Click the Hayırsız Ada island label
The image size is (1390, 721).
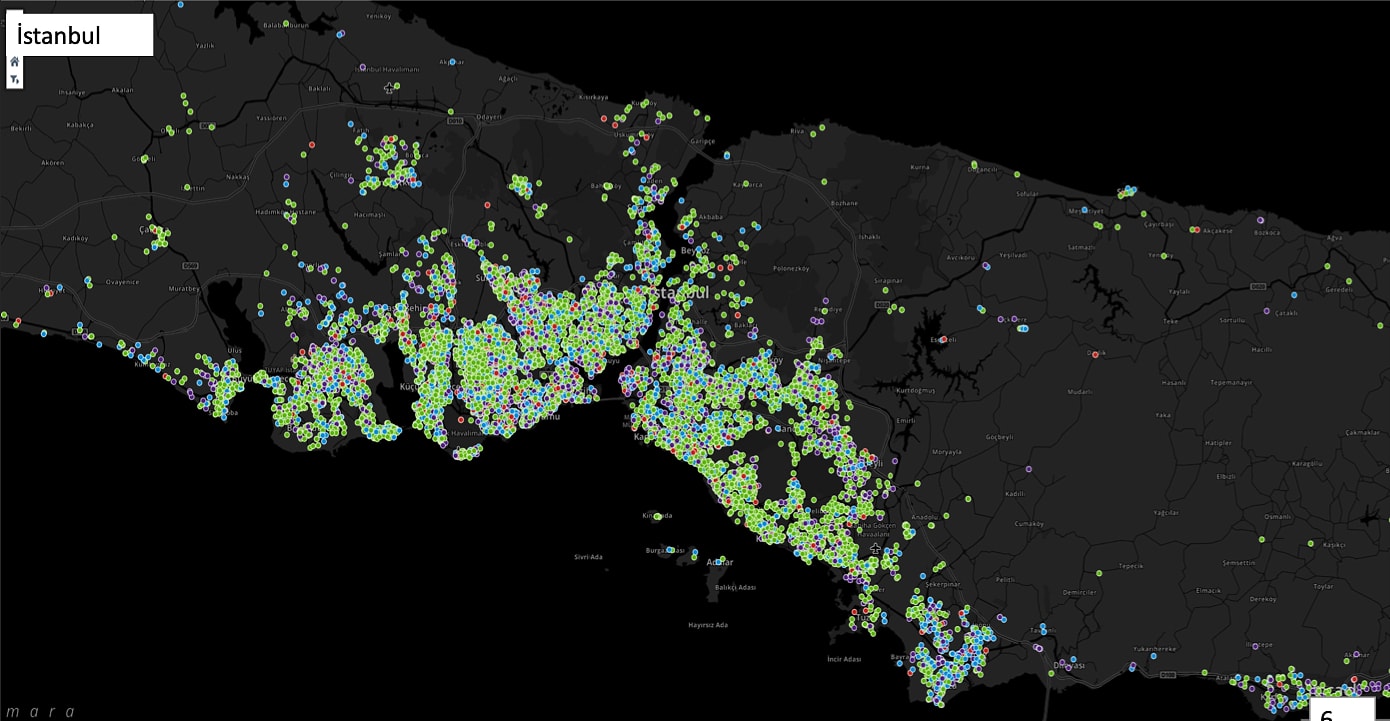click(707, 625)
